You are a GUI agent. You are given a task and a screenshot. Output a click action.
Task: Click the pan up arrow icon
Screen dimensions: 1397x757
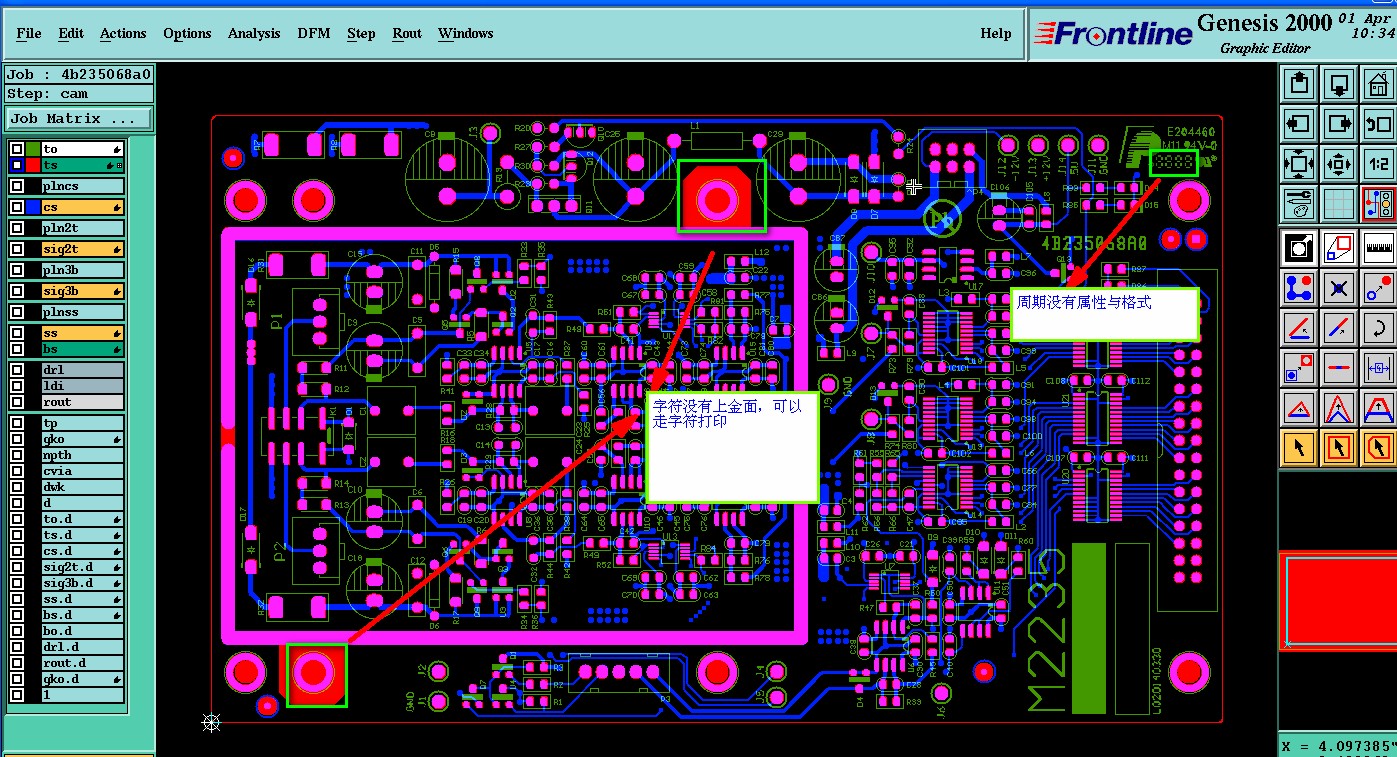[1298, 84]
